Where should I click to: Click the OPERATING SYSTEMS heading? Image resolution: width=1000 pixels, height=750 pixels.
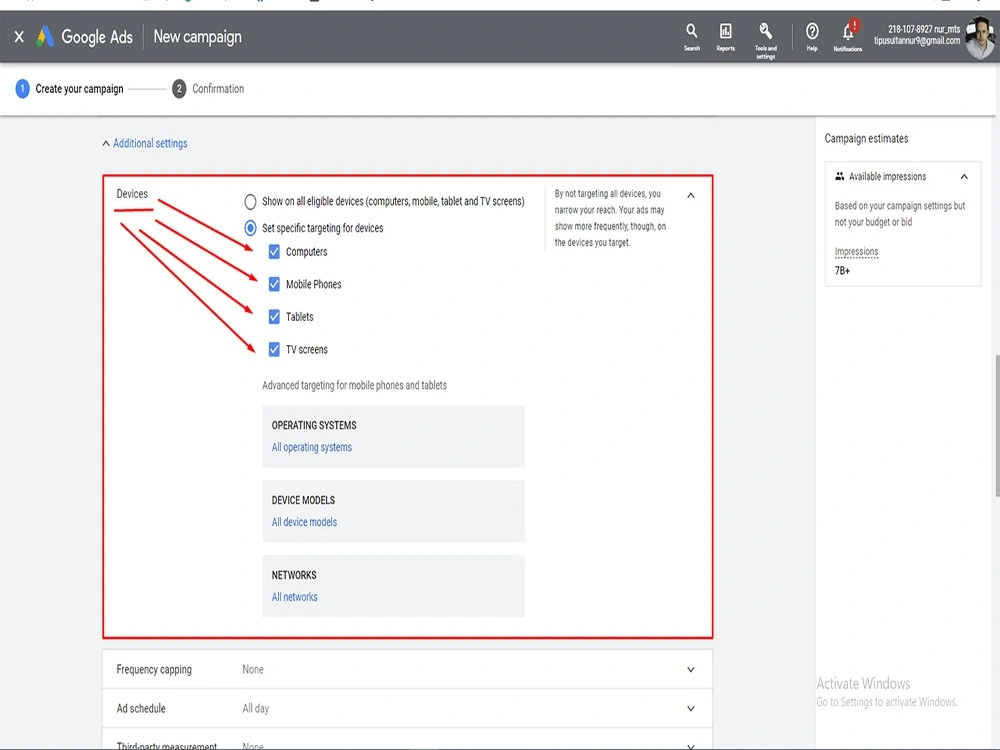(314, 425)
